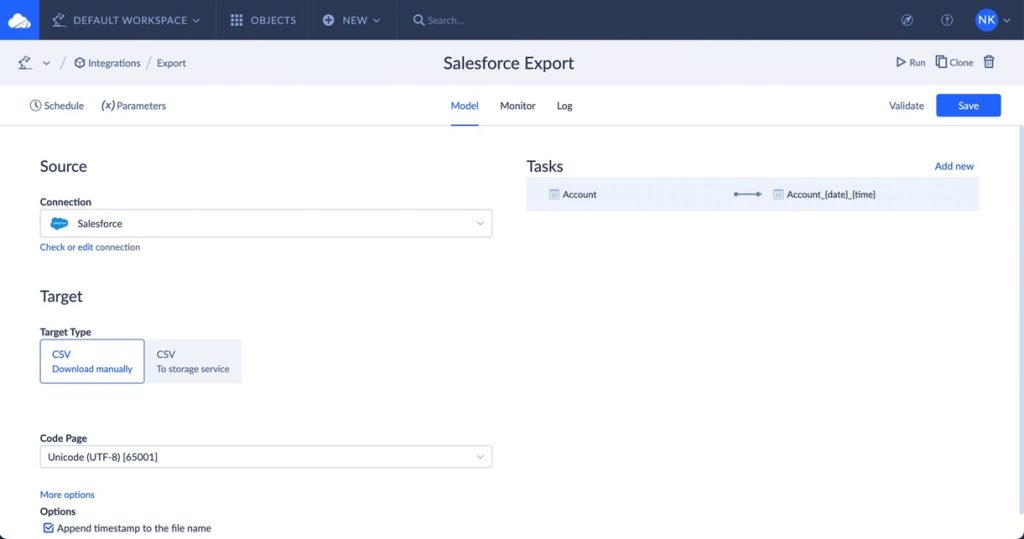Toggle Append timestamp to the file name
1024x539 pixels.
48,528
